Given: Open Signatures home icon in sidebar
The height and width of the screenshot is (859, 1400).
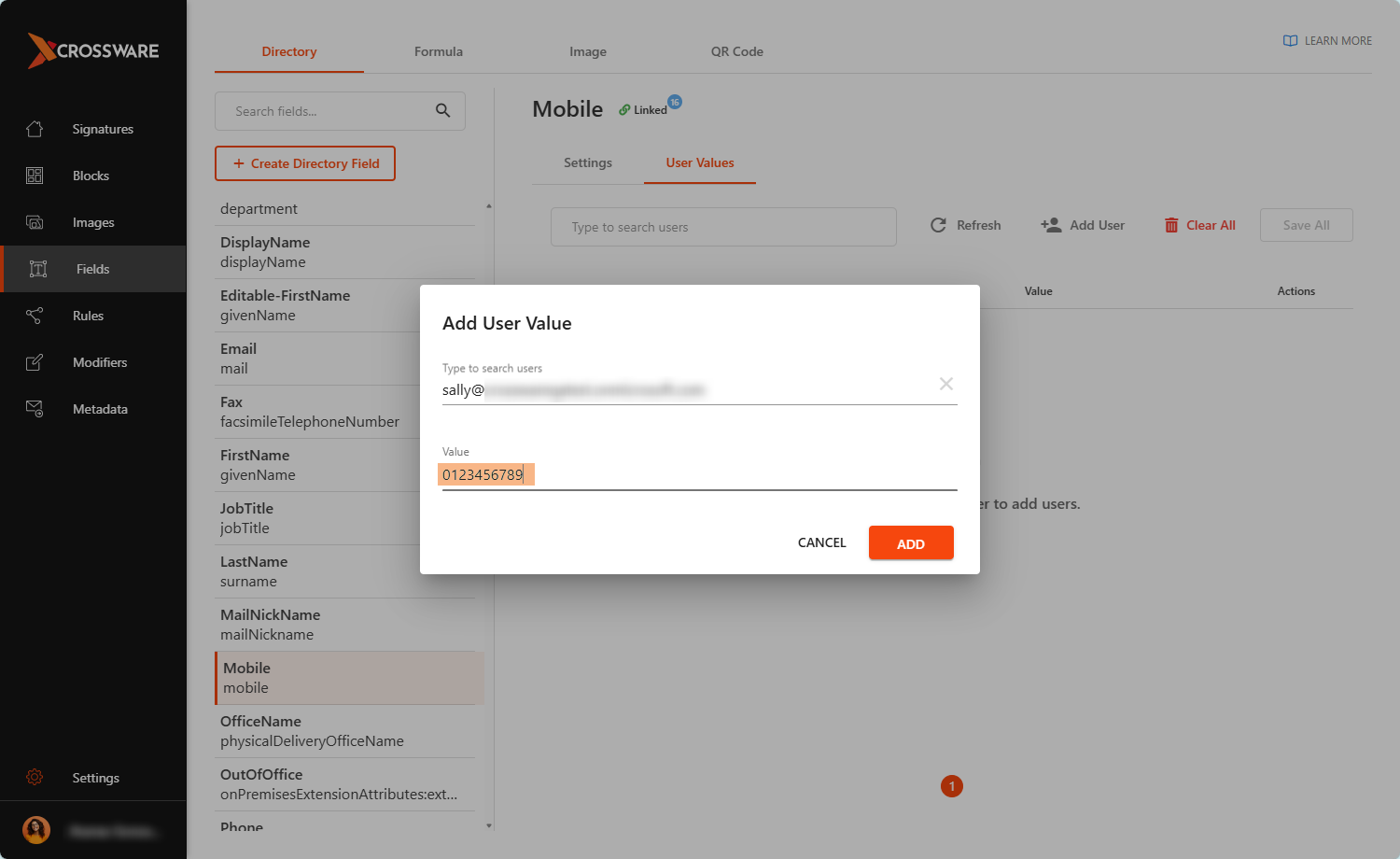Looking at the screenshot, I should click(35, 129).
